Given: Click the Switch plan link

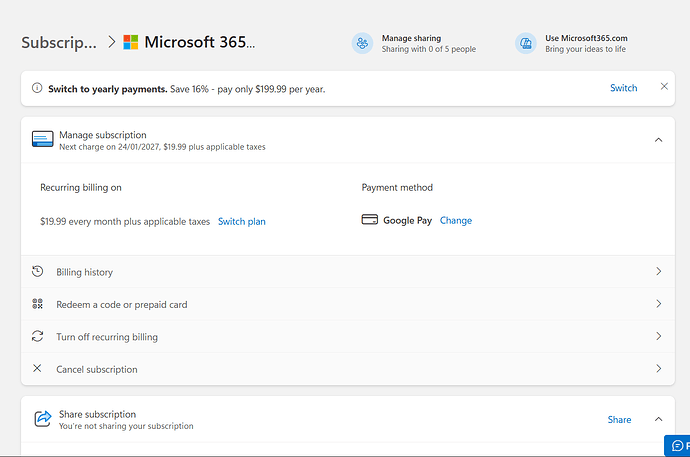Looking at the screenshot, I should coord(242,221).
